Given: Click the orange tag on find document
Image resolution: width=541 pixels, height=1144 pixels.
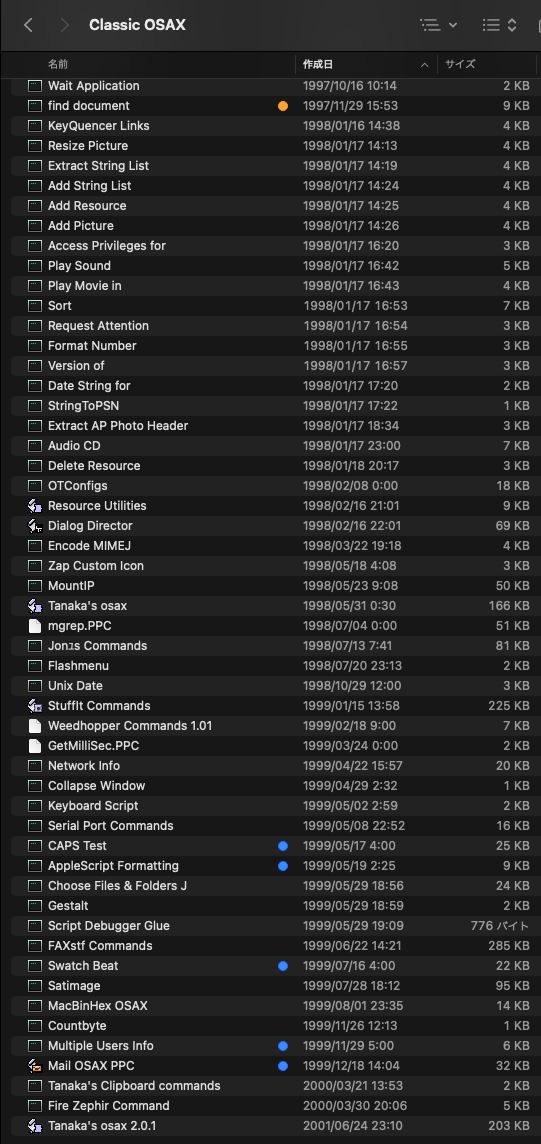Looking at the screenshot, I should [x=283, y=106].
